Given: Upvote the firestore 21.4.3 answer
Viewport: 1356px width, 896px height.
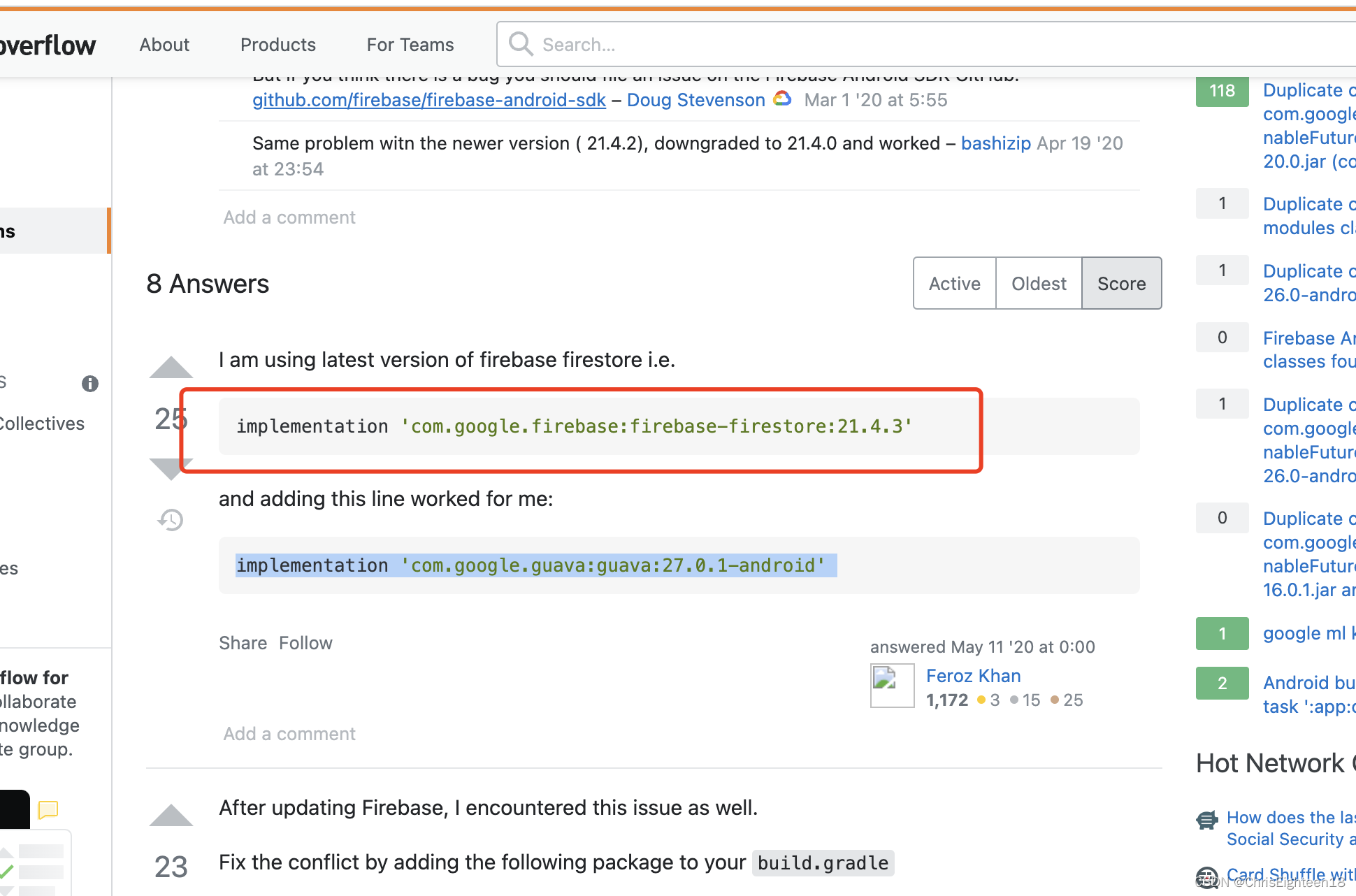Looking at the screenshot, I should 171,368.
